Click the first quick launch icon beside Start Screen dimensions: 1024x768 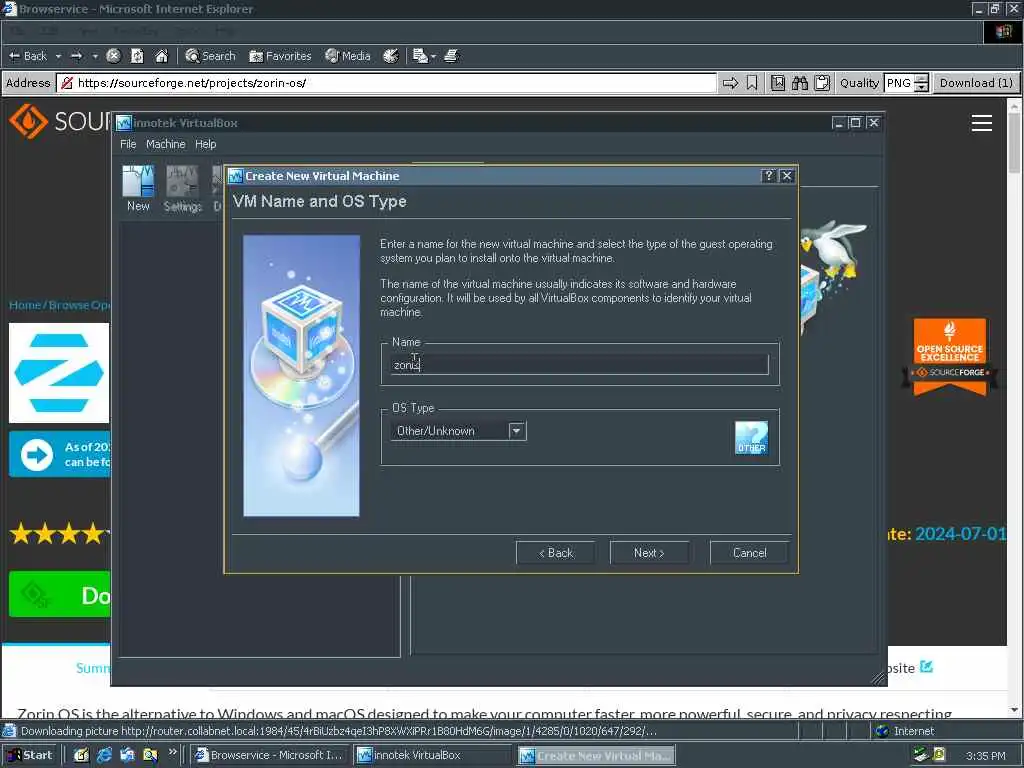81,755
